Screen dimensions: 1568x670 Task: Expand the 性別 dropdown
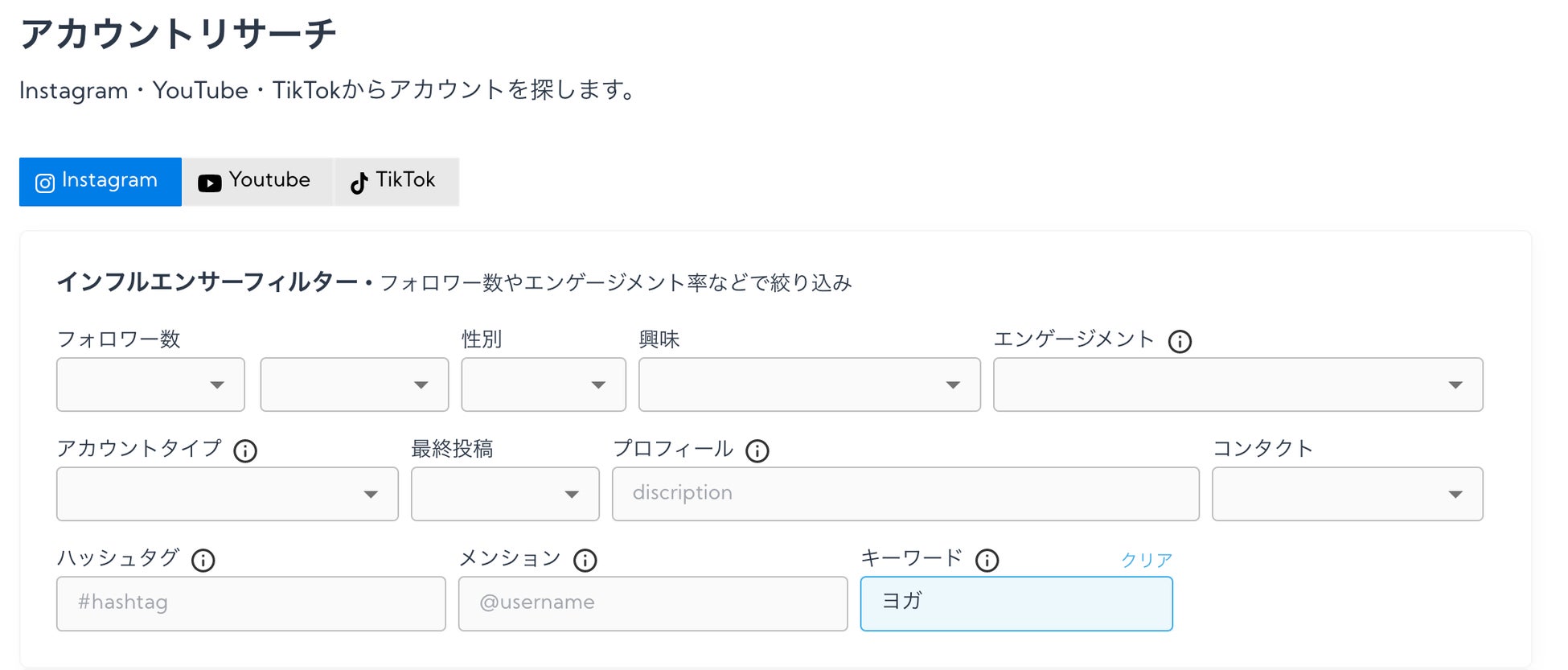(544, 384)
